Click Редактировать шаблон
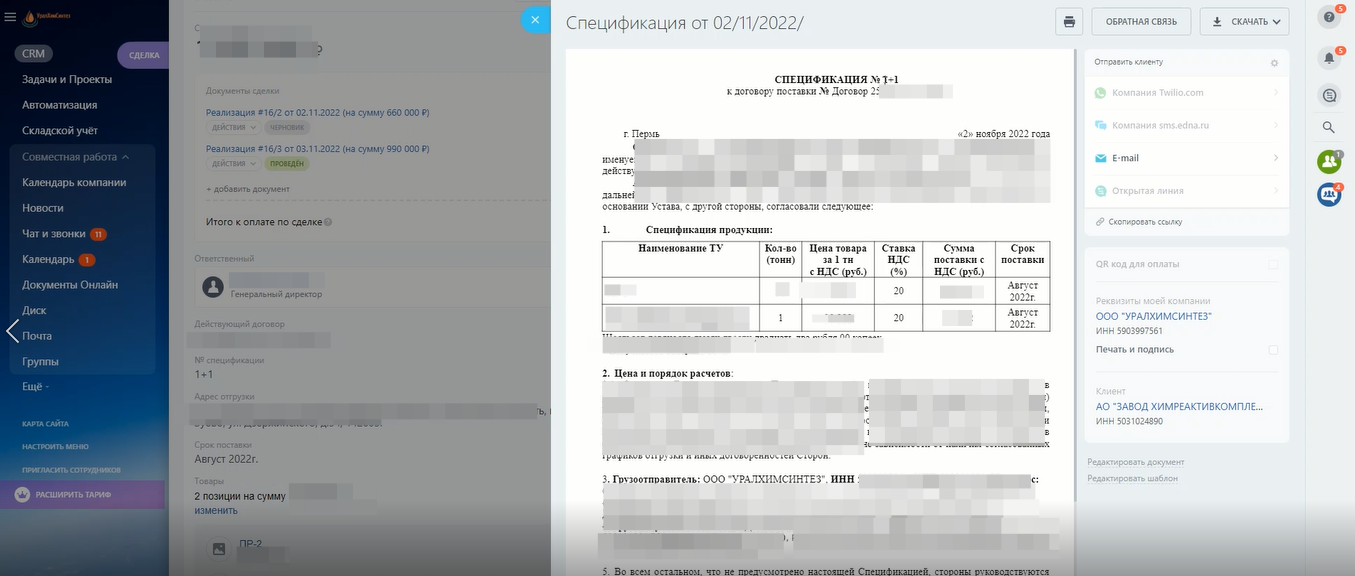 (1133, 478)
